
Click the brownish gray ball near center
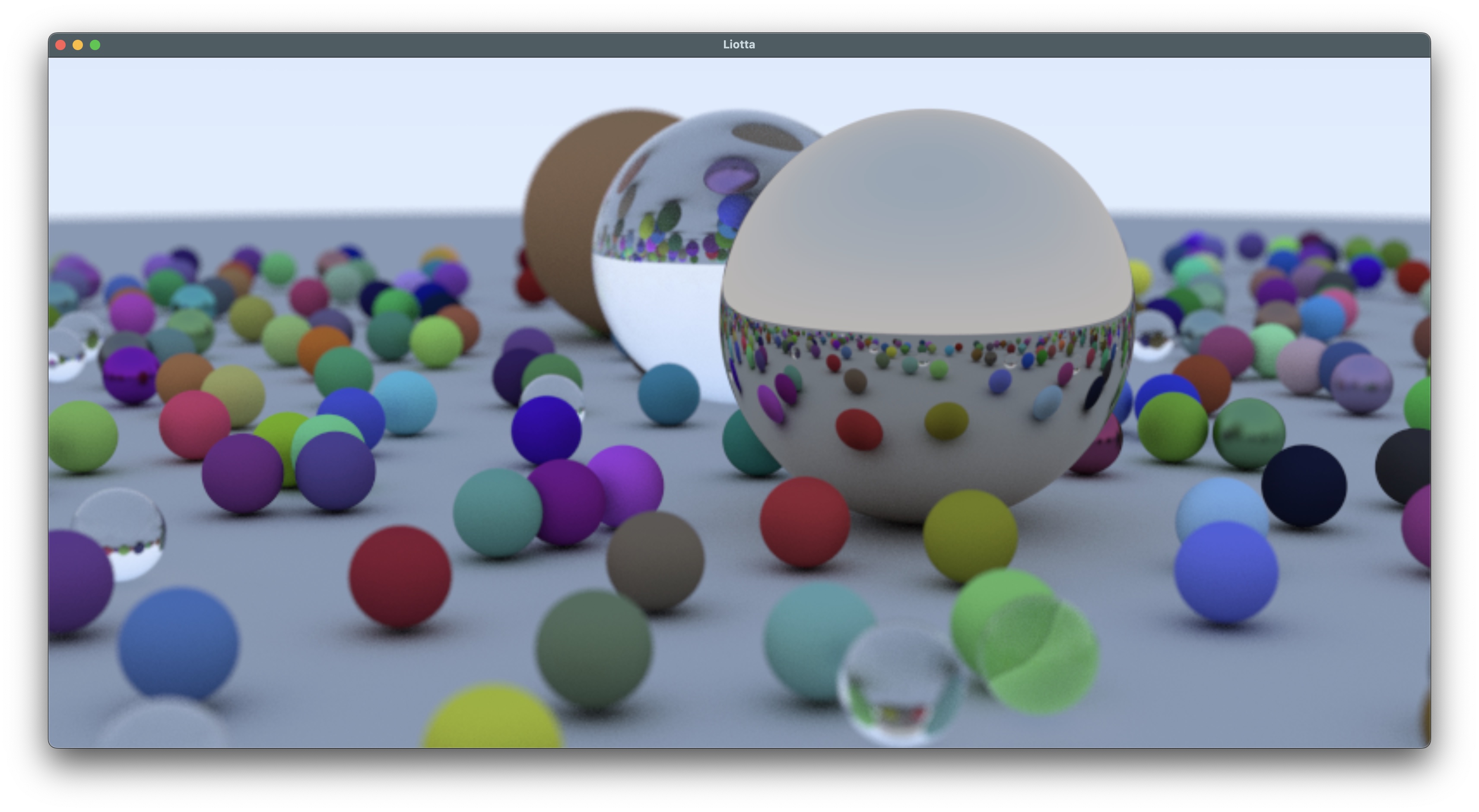656,560
